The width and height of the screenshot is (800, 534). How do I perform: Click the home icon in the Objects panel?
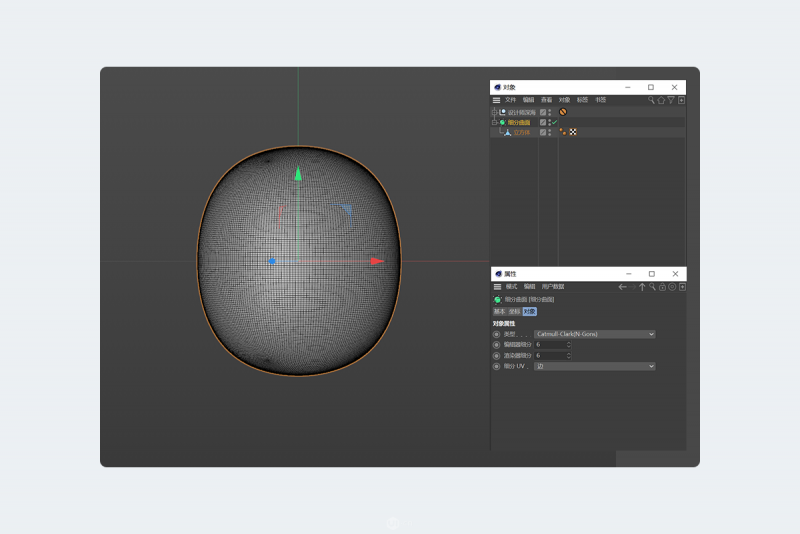[x=661, y=100]
